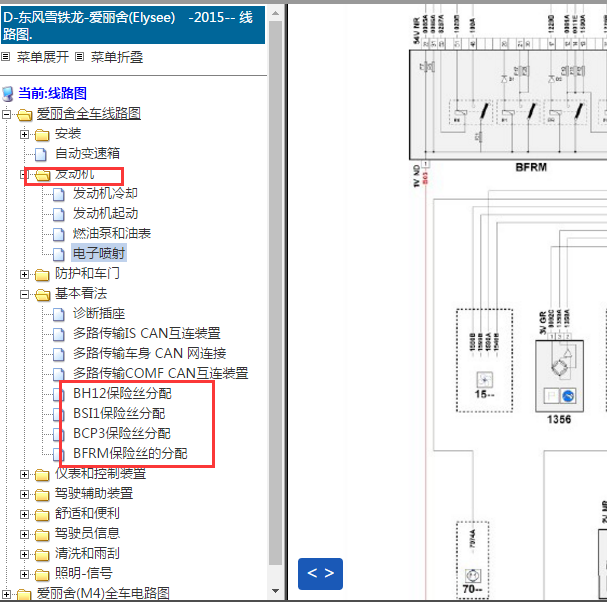607x602 pixels.
Task: Click the 安装 folder icon
Action: 42,135
